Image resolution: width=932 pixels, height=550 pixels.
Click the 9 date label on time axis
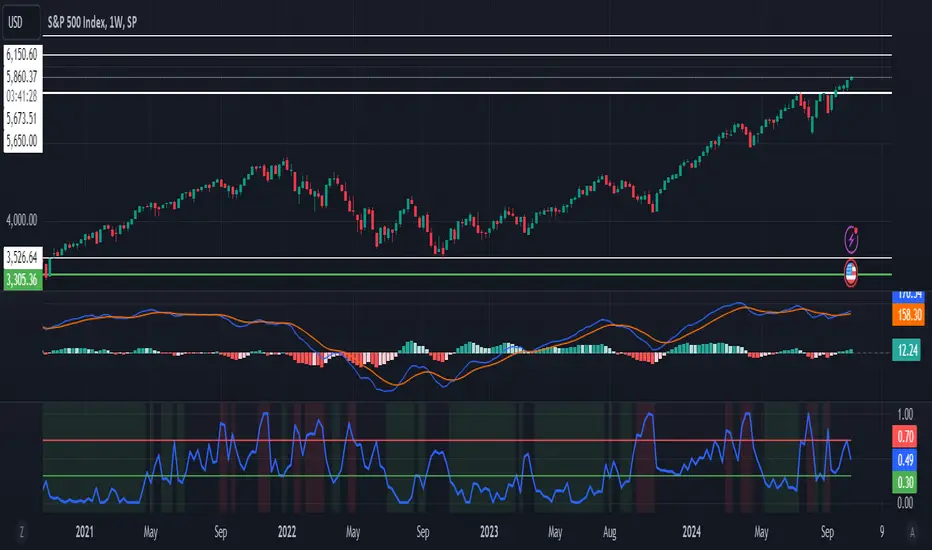coord(881,532)
